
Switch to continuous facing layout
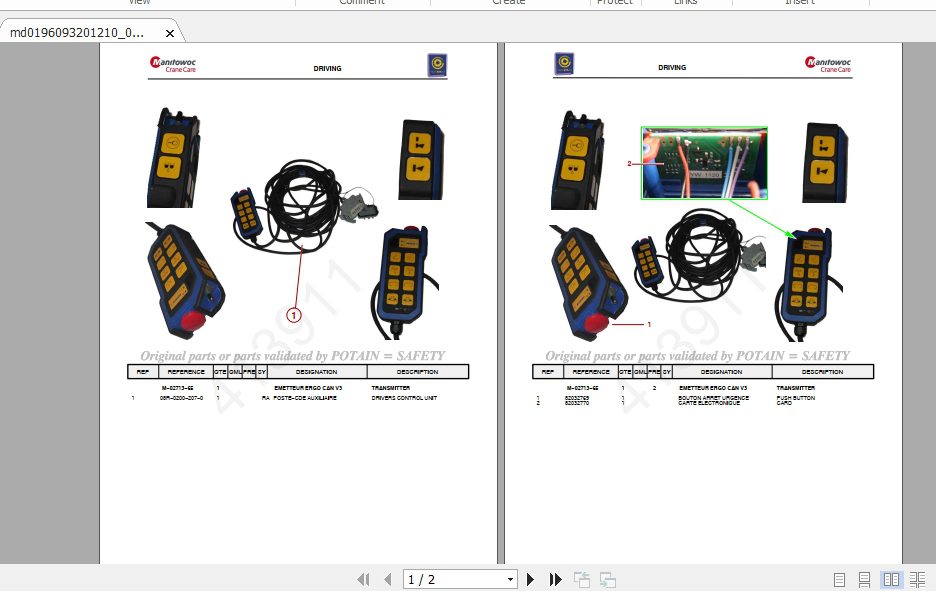pyautogui.click(x=917, y=580)
